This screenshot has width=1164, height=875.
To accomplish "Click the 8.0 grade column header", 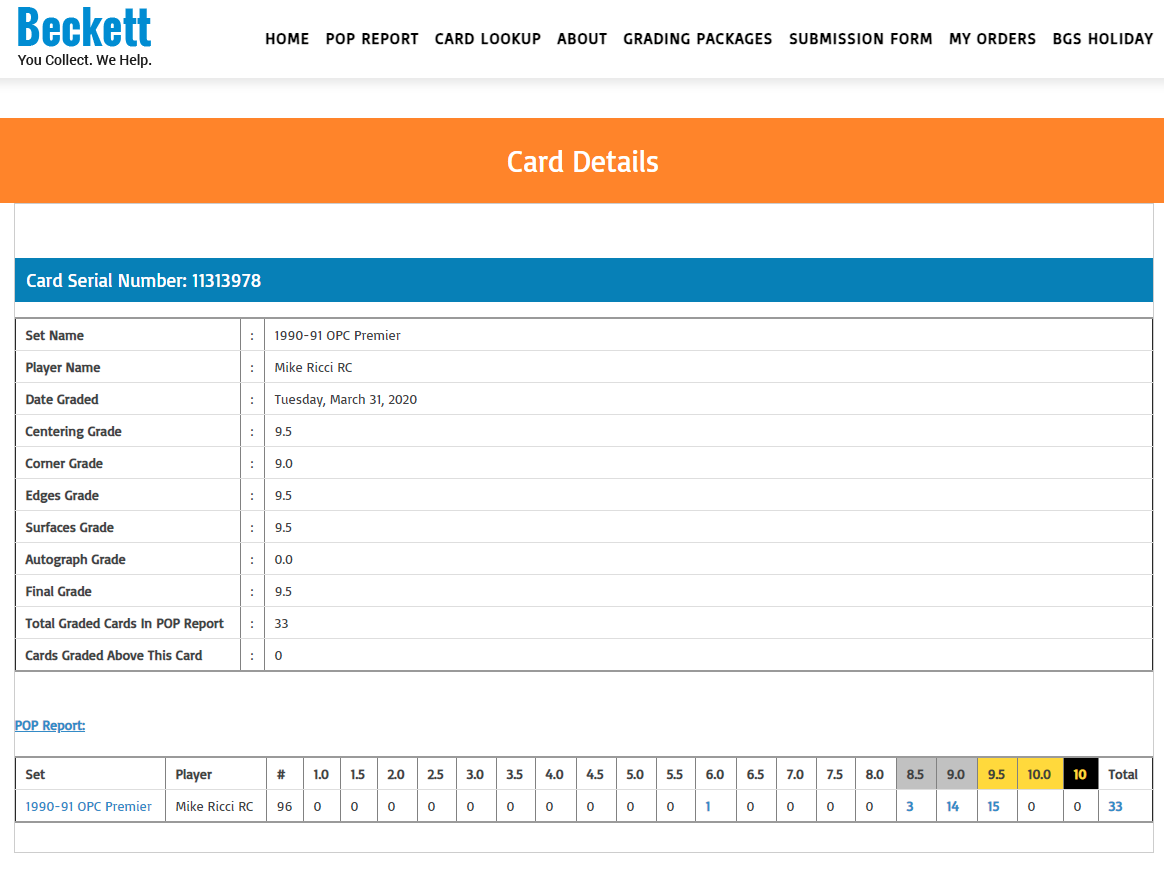I will [x=874, y=774].
